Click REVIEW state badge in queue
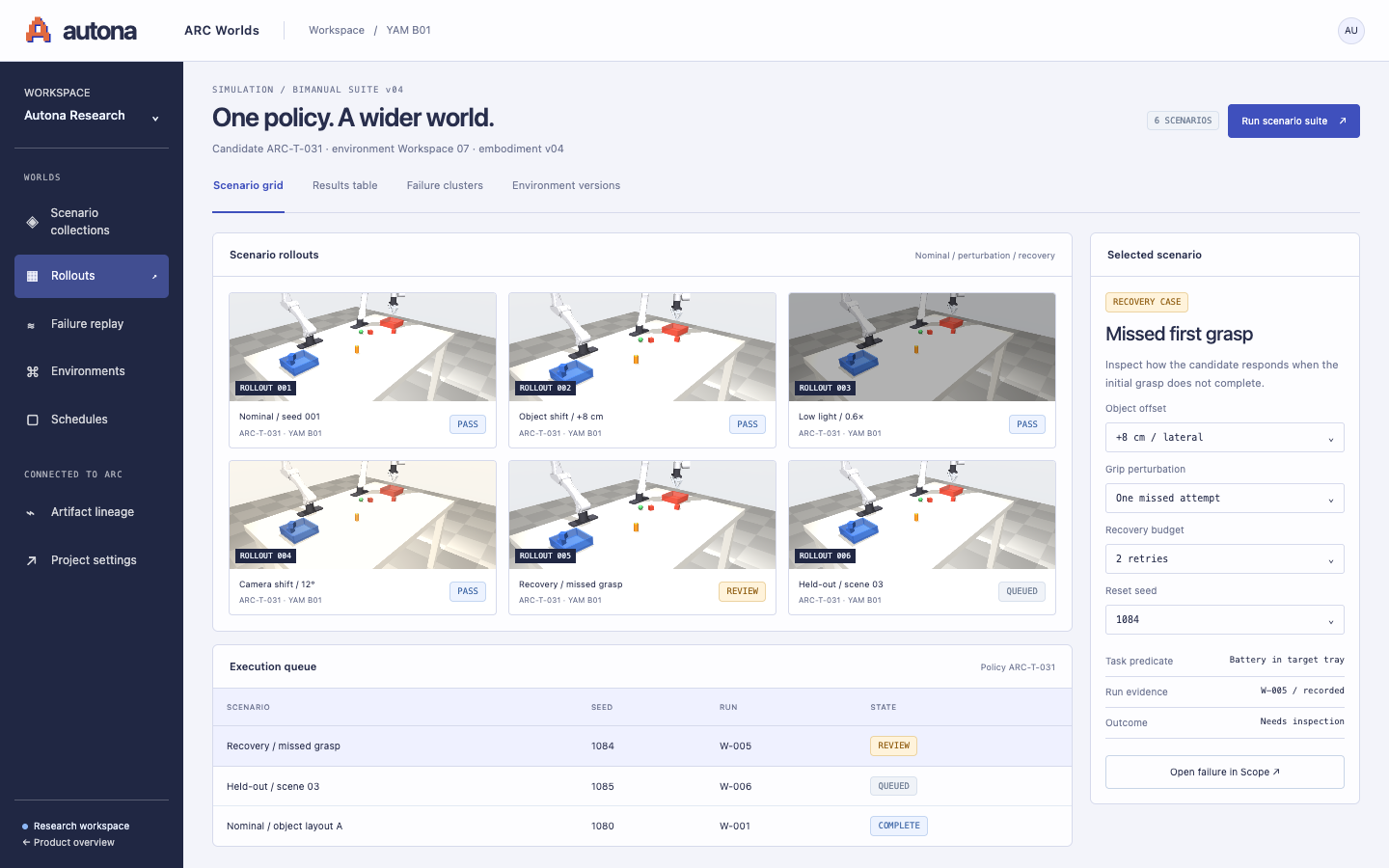 point(893,746)
